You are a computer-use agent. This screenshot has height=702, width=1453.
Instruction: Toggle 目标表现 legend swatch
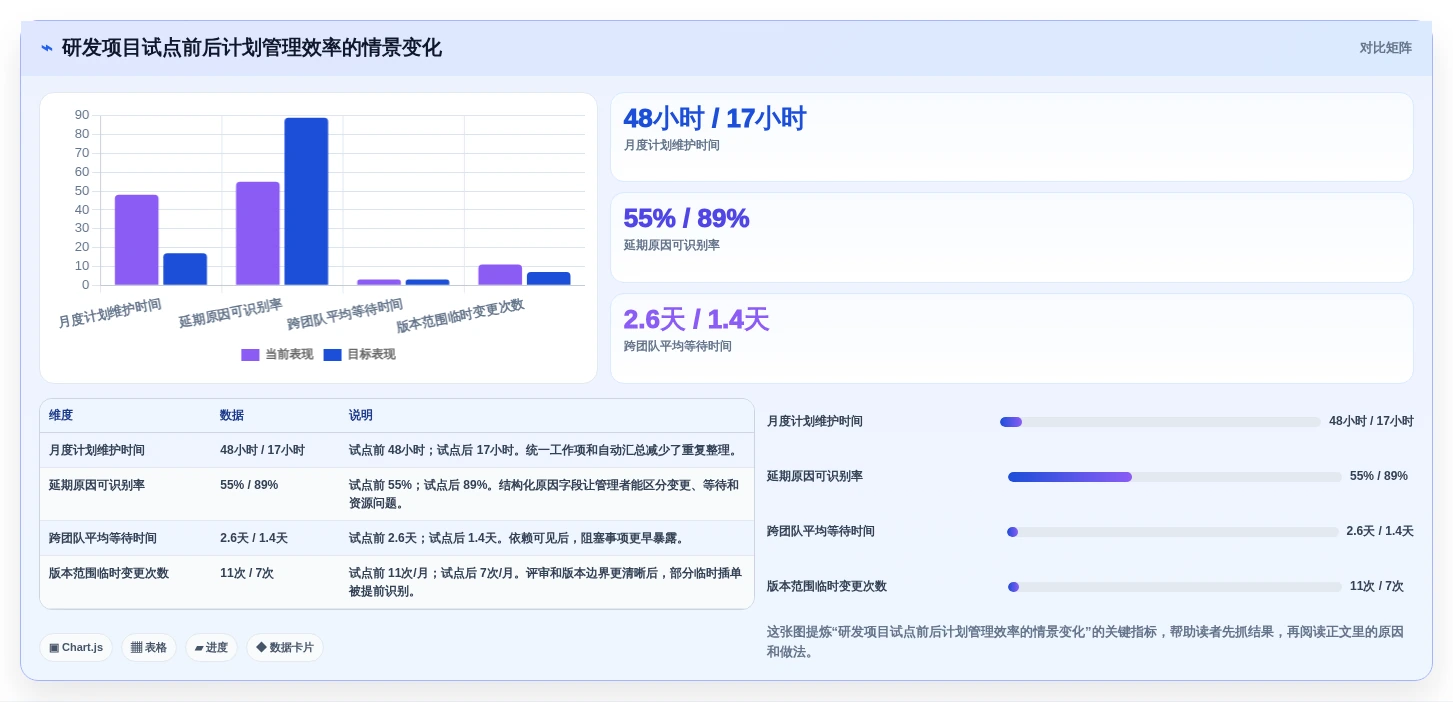pos(333,355)
